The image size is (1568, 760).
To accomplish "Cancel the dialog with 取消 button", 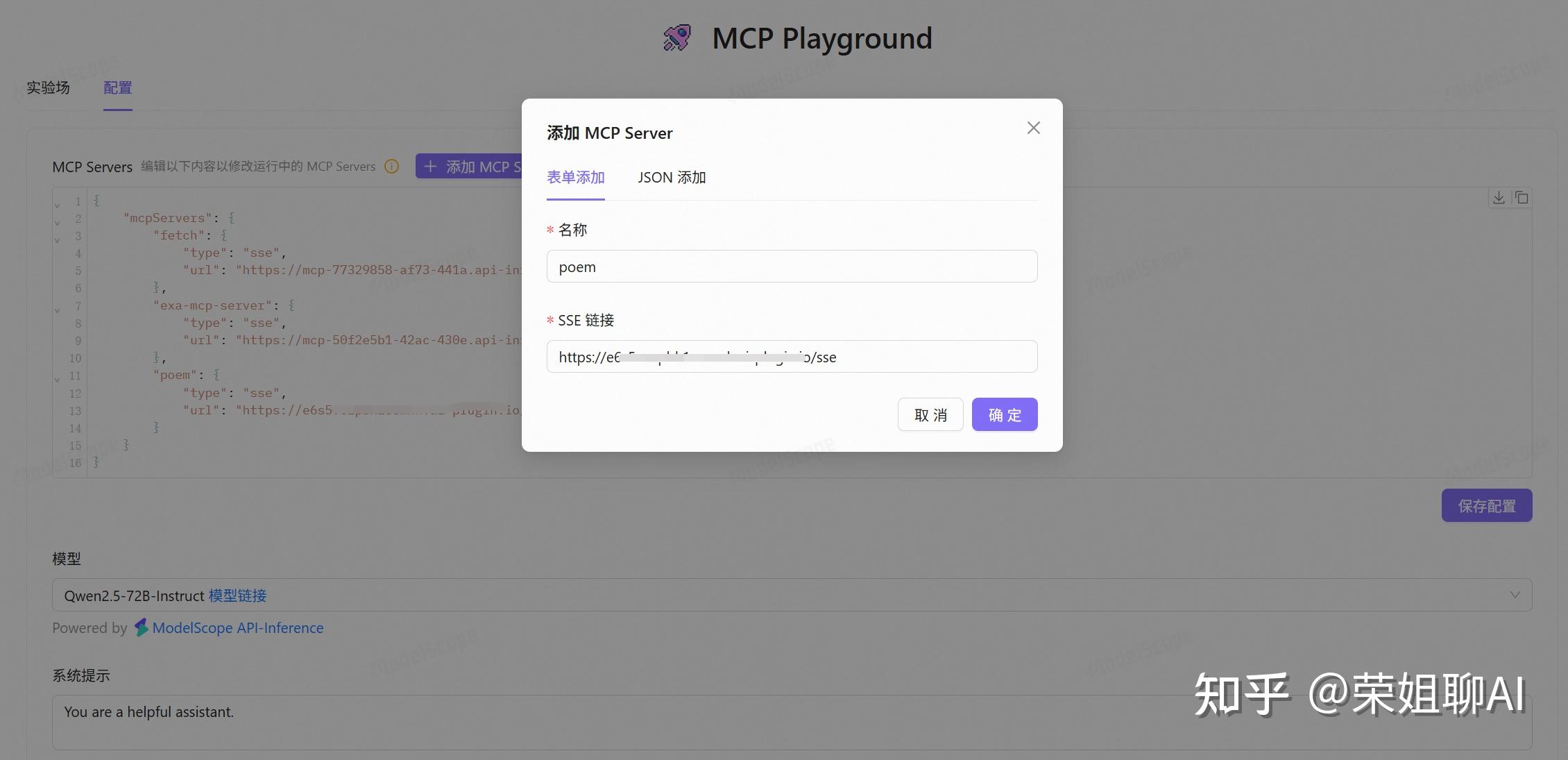I will pos(930,414).
